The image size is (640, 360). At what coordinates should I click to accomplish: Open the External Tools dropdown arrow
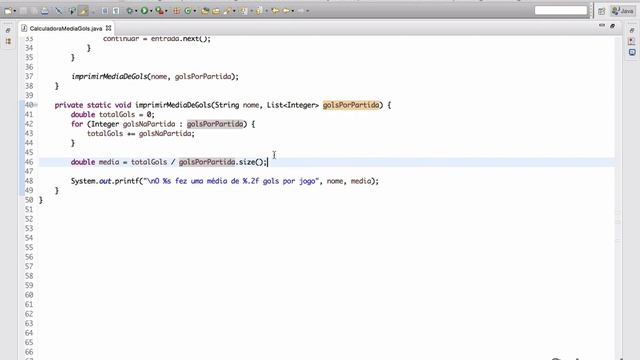(166, 11)
